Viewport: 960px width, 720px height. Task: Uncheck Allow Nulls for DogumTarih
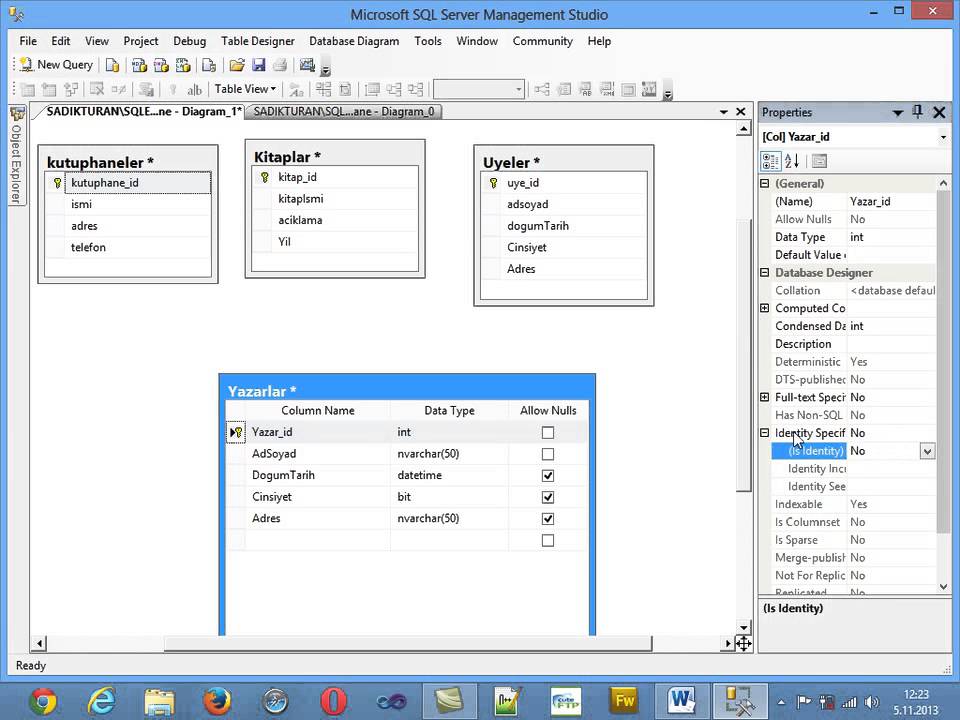click(548, 476)
